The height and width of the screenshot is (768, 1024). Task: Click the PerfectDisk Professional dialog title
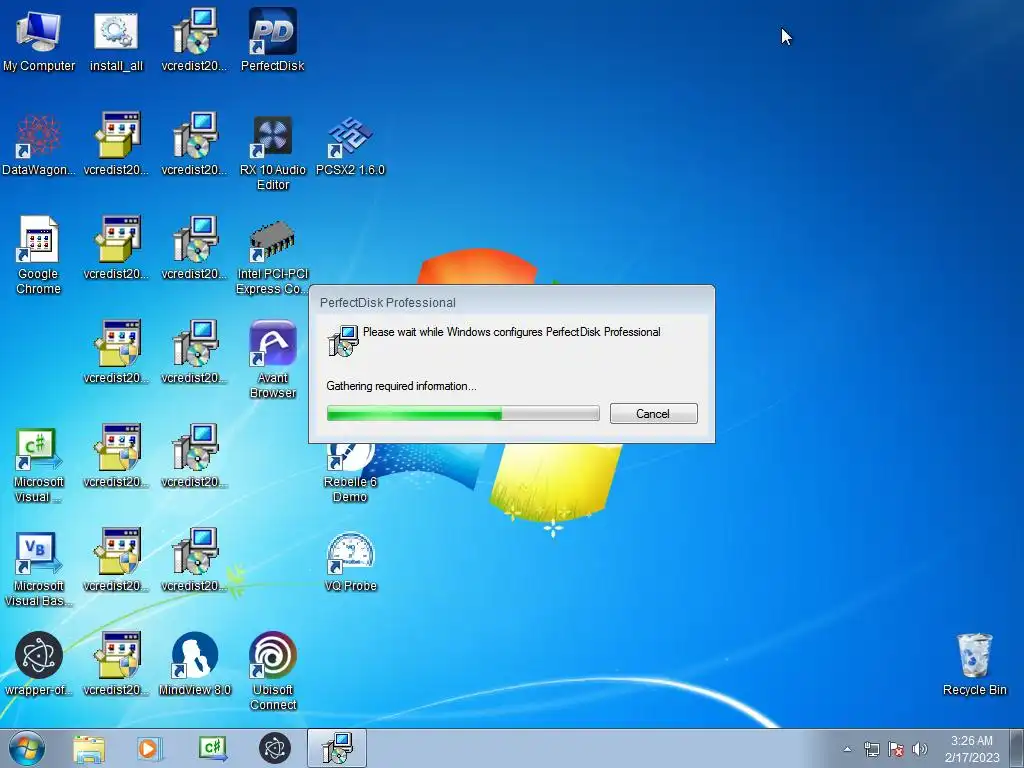pyautogui.click(x=387, y=302)
